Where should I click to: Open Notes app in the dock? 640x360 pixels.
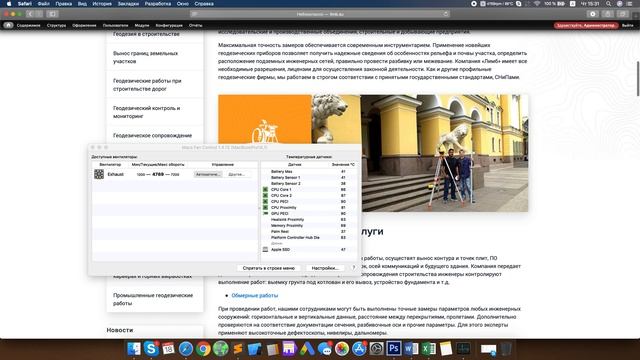(446, 349)
